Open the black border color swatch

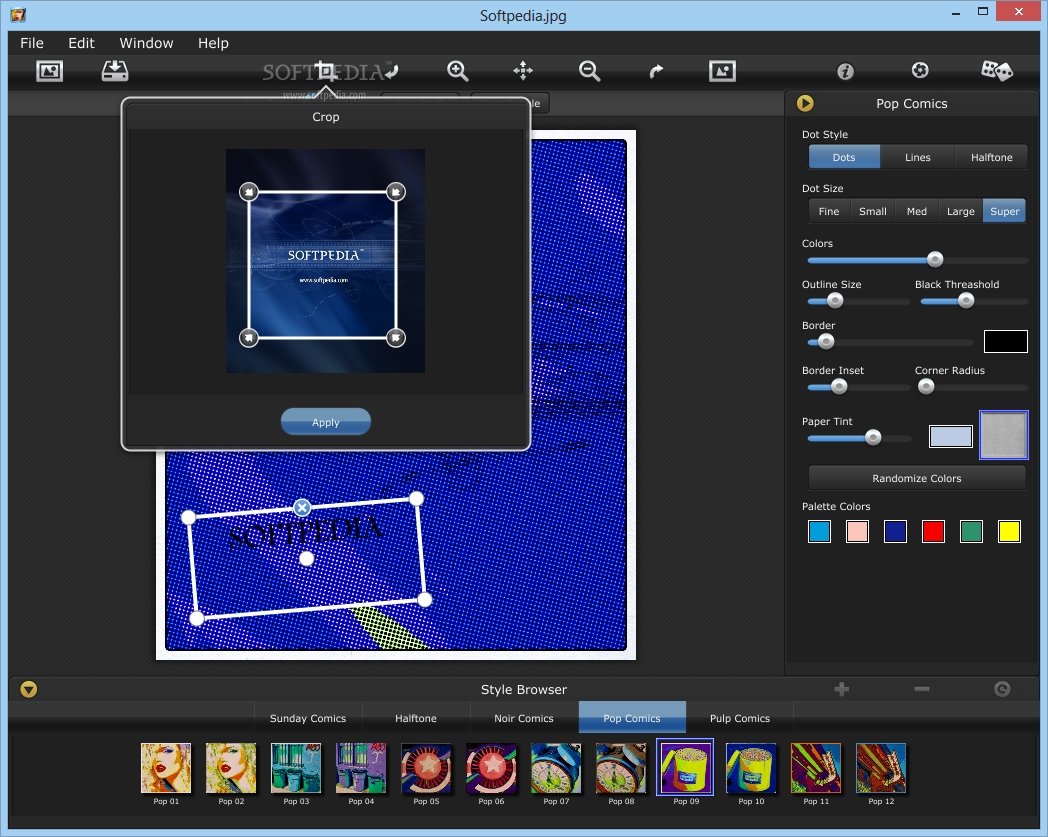click(1005, 341)
